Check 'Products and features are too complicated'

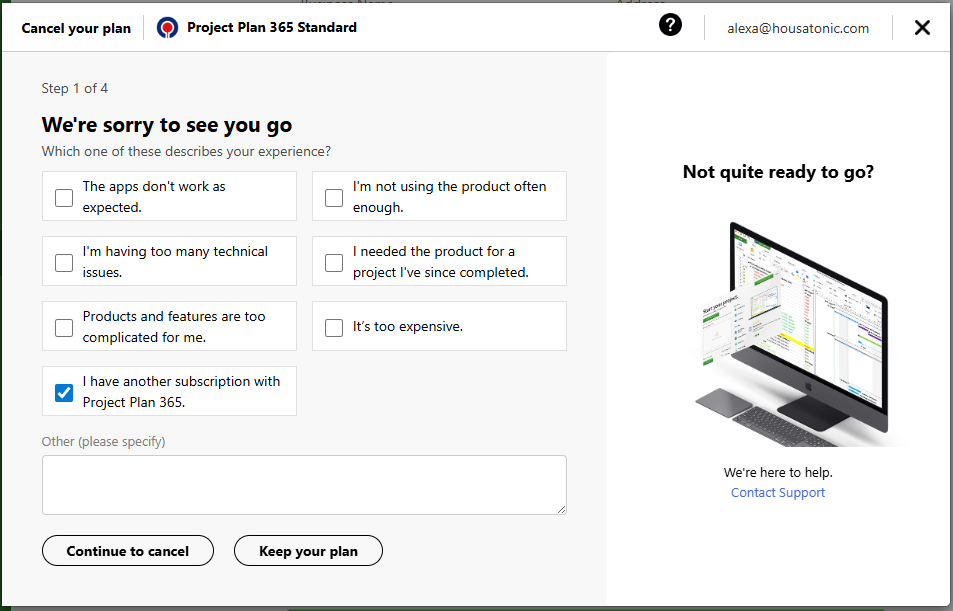click(64, 328)
